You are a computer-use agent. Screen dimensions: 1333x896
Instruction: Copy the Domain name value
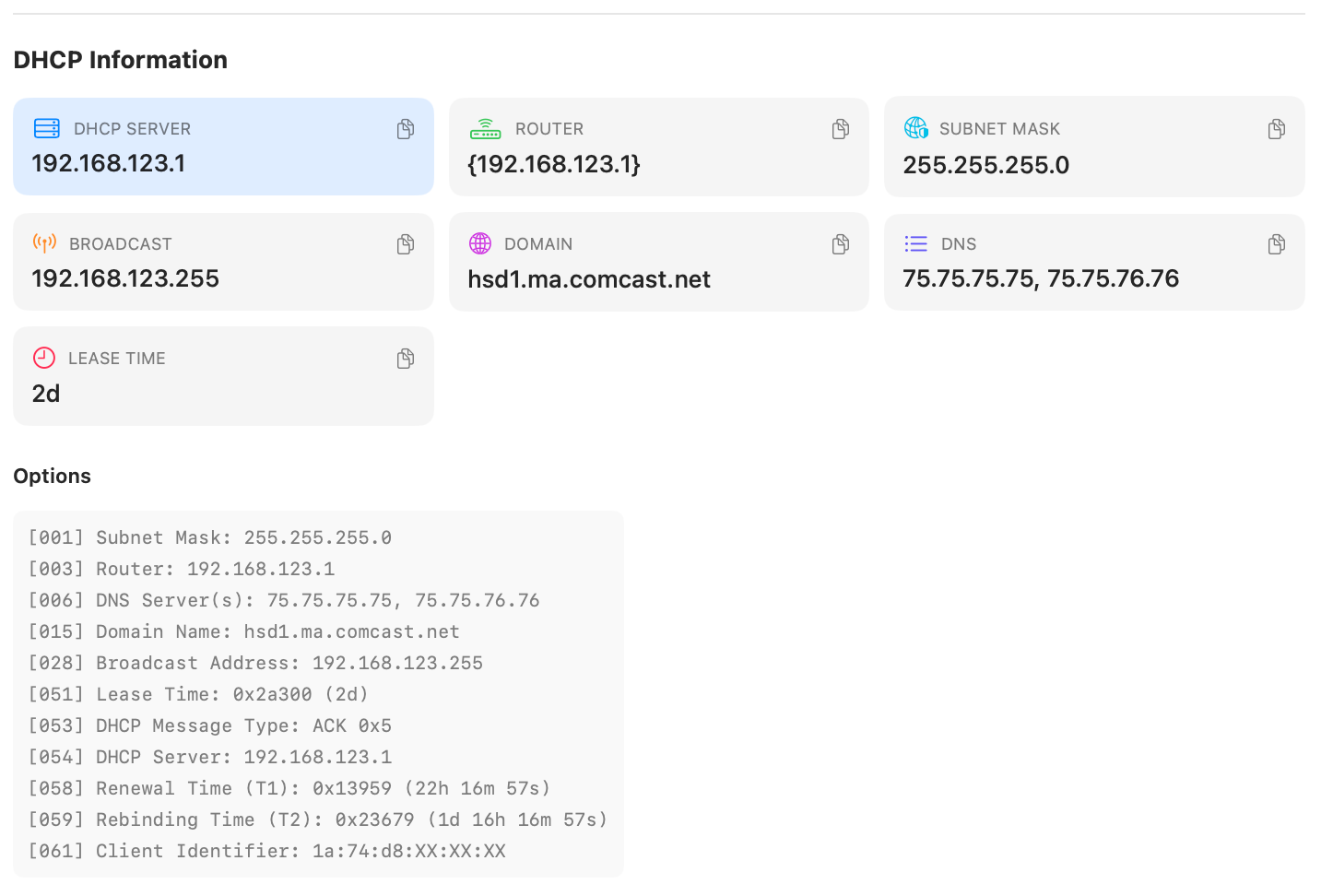[x=841, y=244]
